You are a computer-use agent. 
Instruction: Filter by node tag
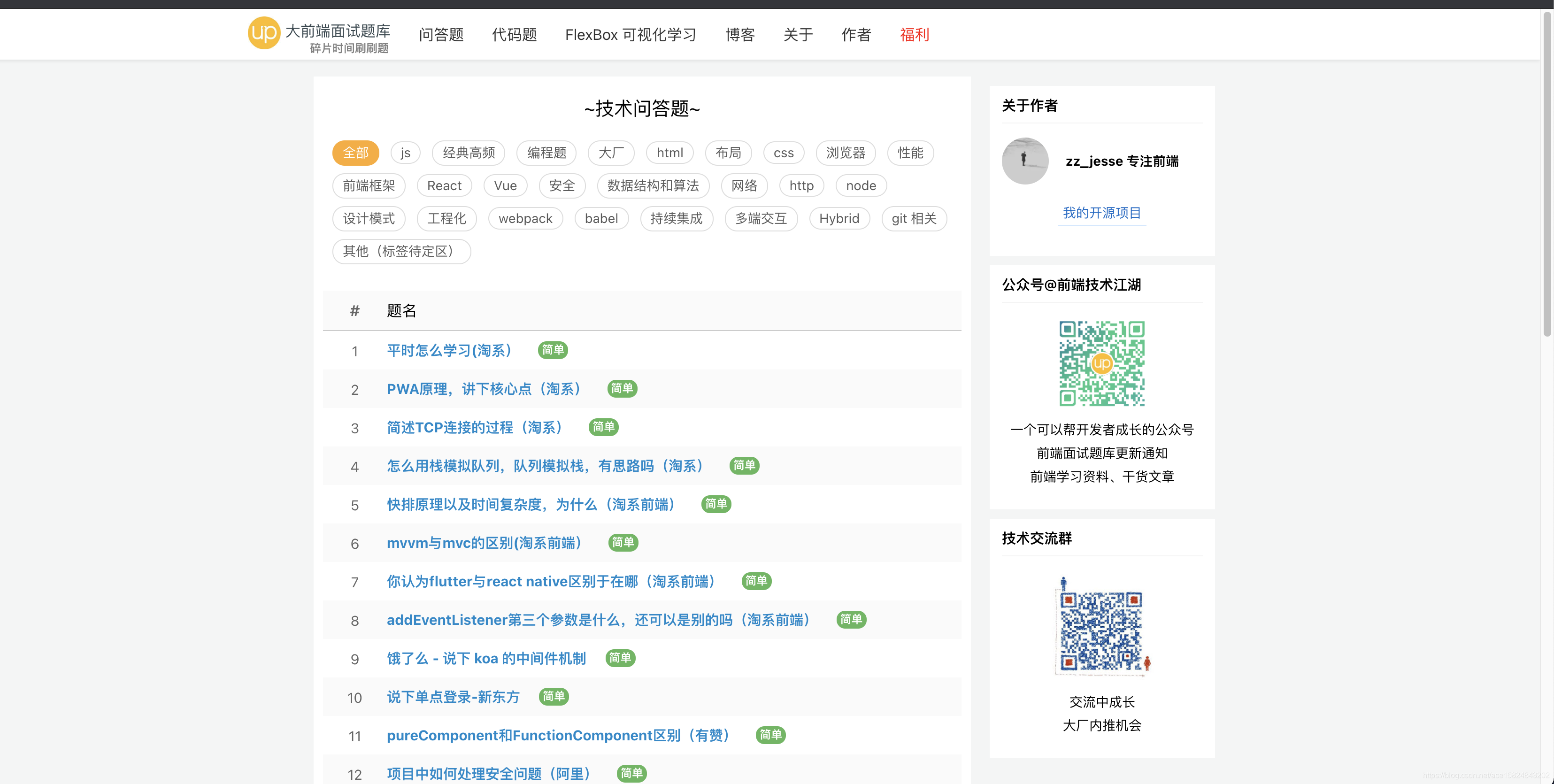coord(861,186)
